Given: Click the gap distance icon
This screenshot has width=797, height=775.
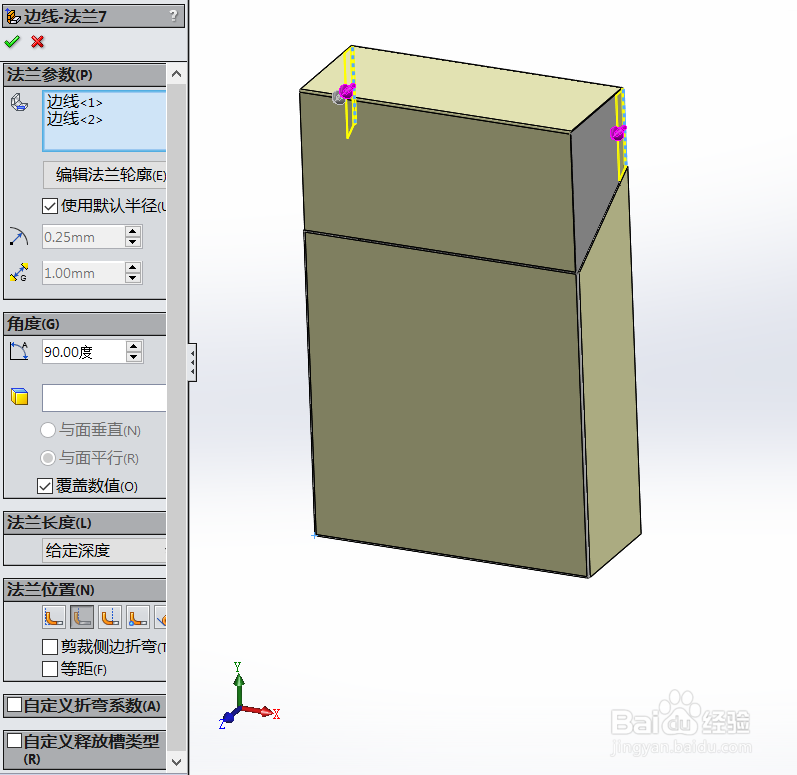Looking at the screenshot, I should 19,273.
